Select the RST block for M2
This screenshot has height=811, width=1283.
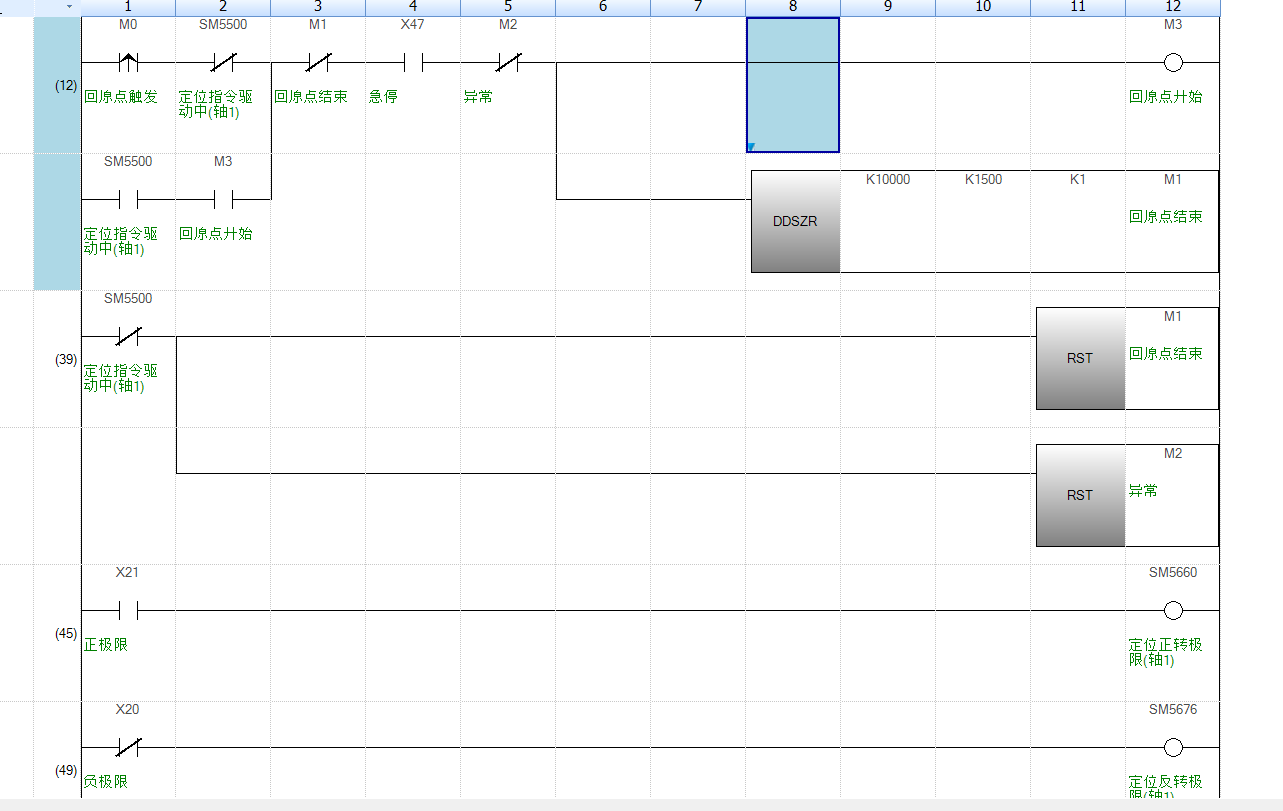pyautogui.click(x=1080, y=495)
